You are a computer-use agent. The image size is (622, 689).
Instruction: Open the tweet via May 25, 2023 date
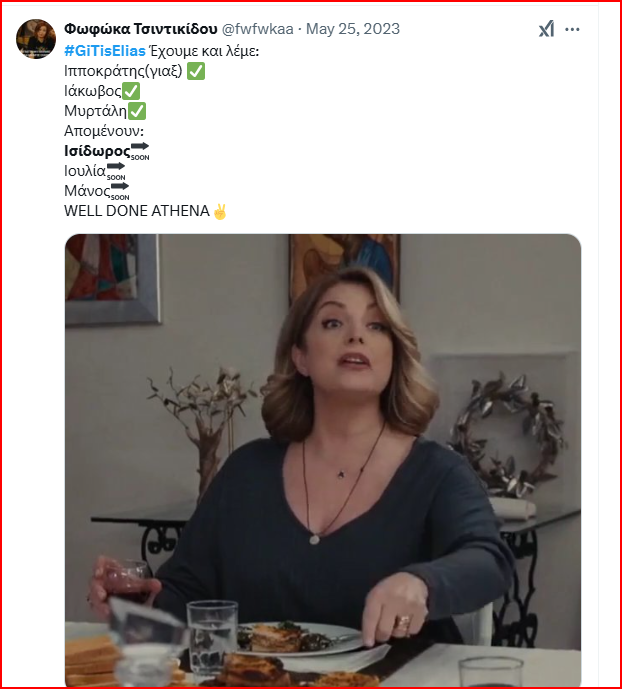coord(352,28)
